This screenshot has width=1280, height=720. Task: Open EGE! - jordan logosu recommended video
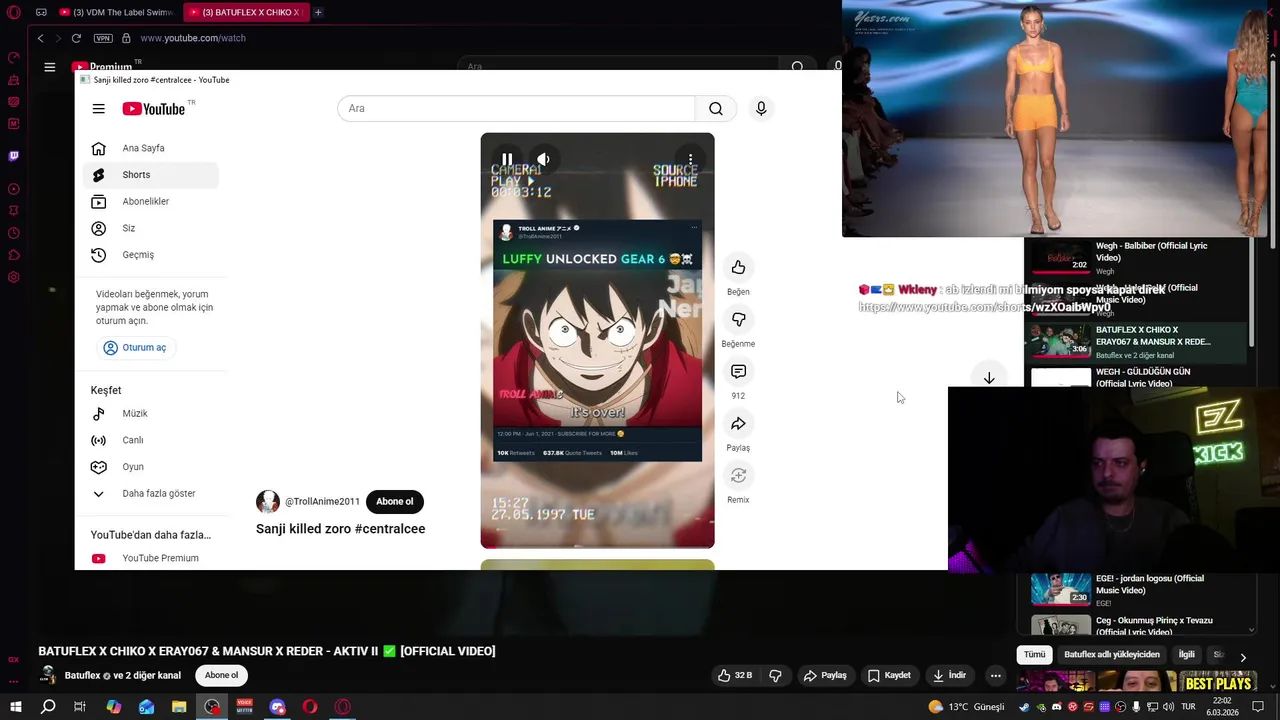coord(1138,590)
